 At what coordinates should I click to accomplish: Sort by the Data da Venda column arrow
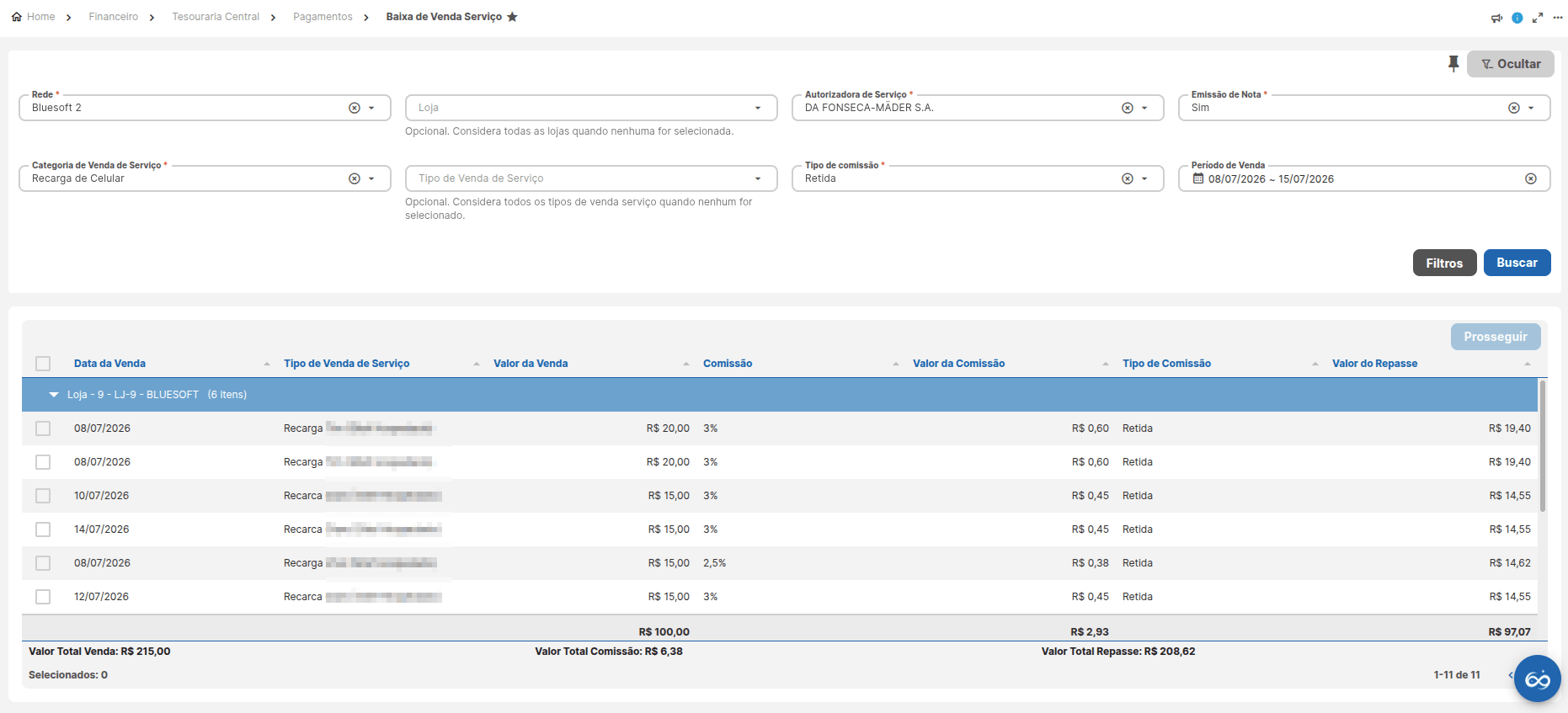(267, 364)
